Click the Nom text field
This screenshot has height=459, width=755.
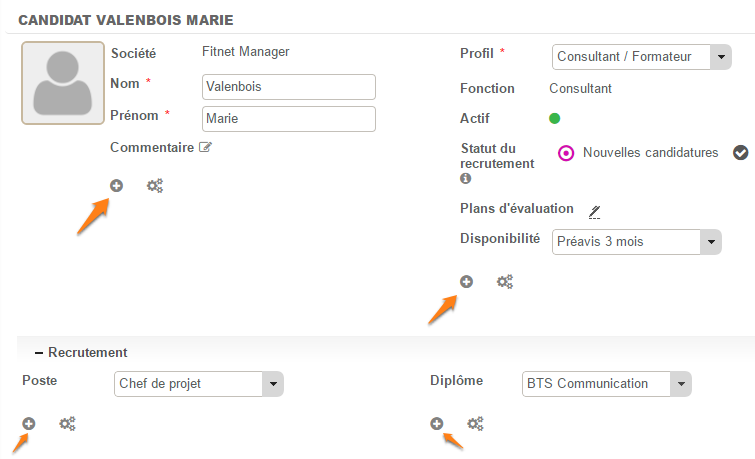pyautogui.click(x=288, y=87)
